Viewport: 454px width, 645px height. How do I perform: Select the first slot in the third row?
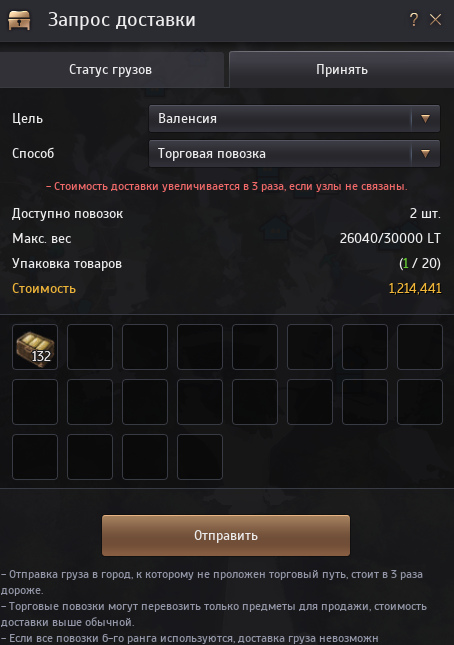tap(35, 457)
